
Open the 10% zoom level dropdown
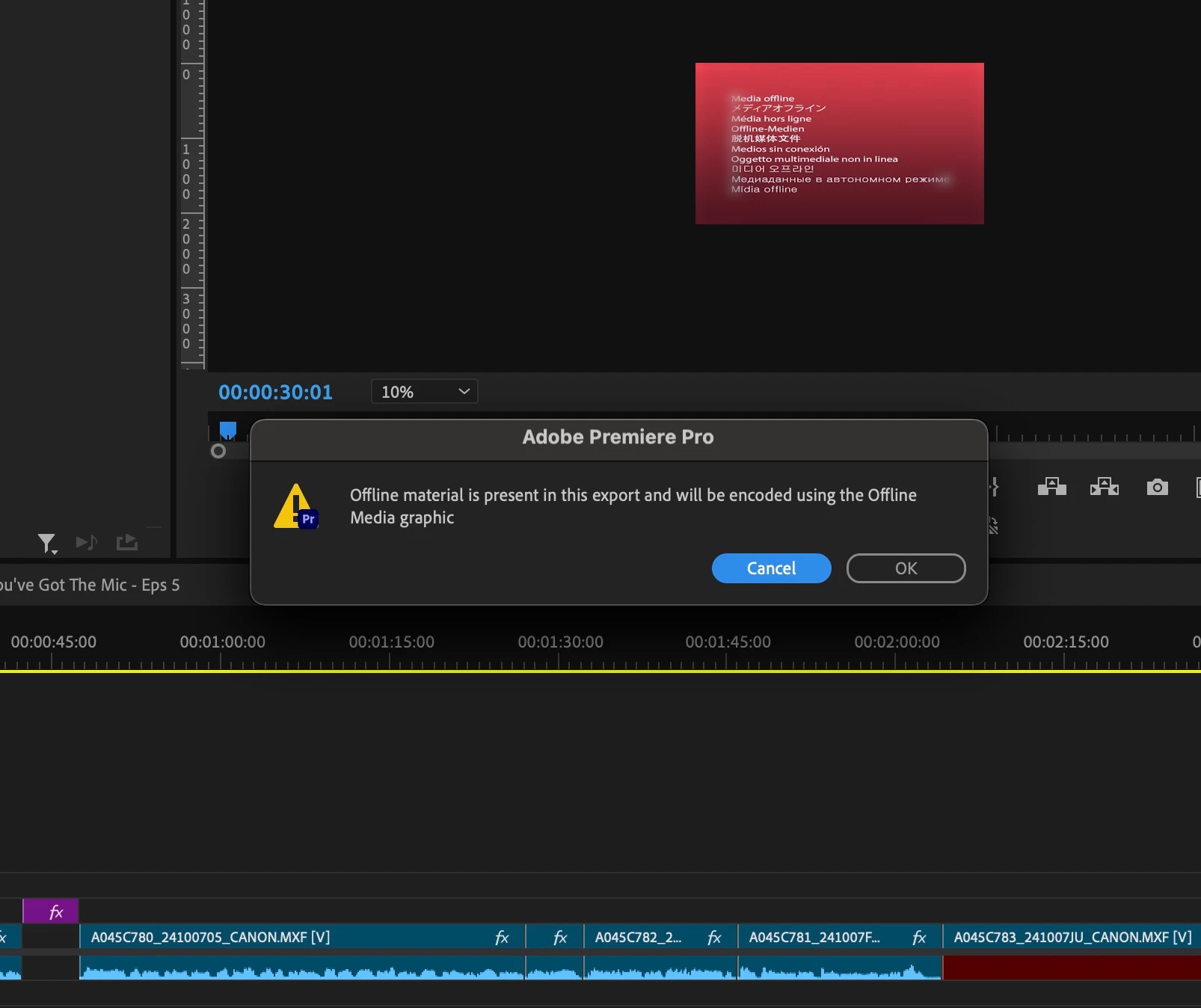click(x=424, y=392)
